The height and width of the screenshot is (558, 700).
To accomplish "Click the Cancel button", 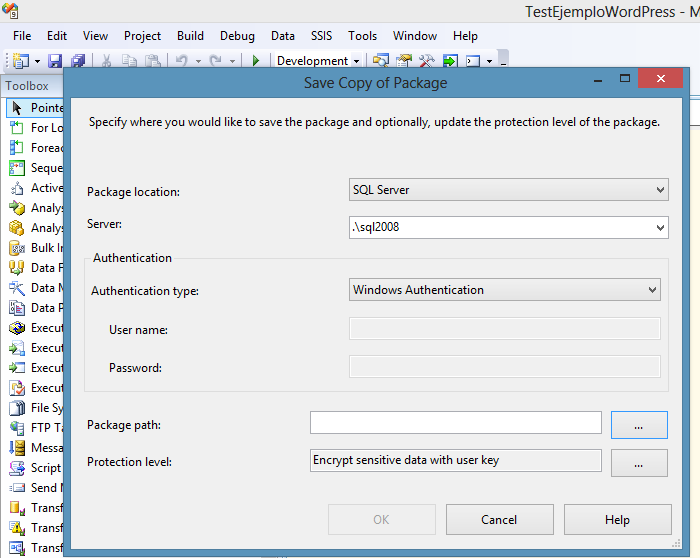I will (499, 520).
